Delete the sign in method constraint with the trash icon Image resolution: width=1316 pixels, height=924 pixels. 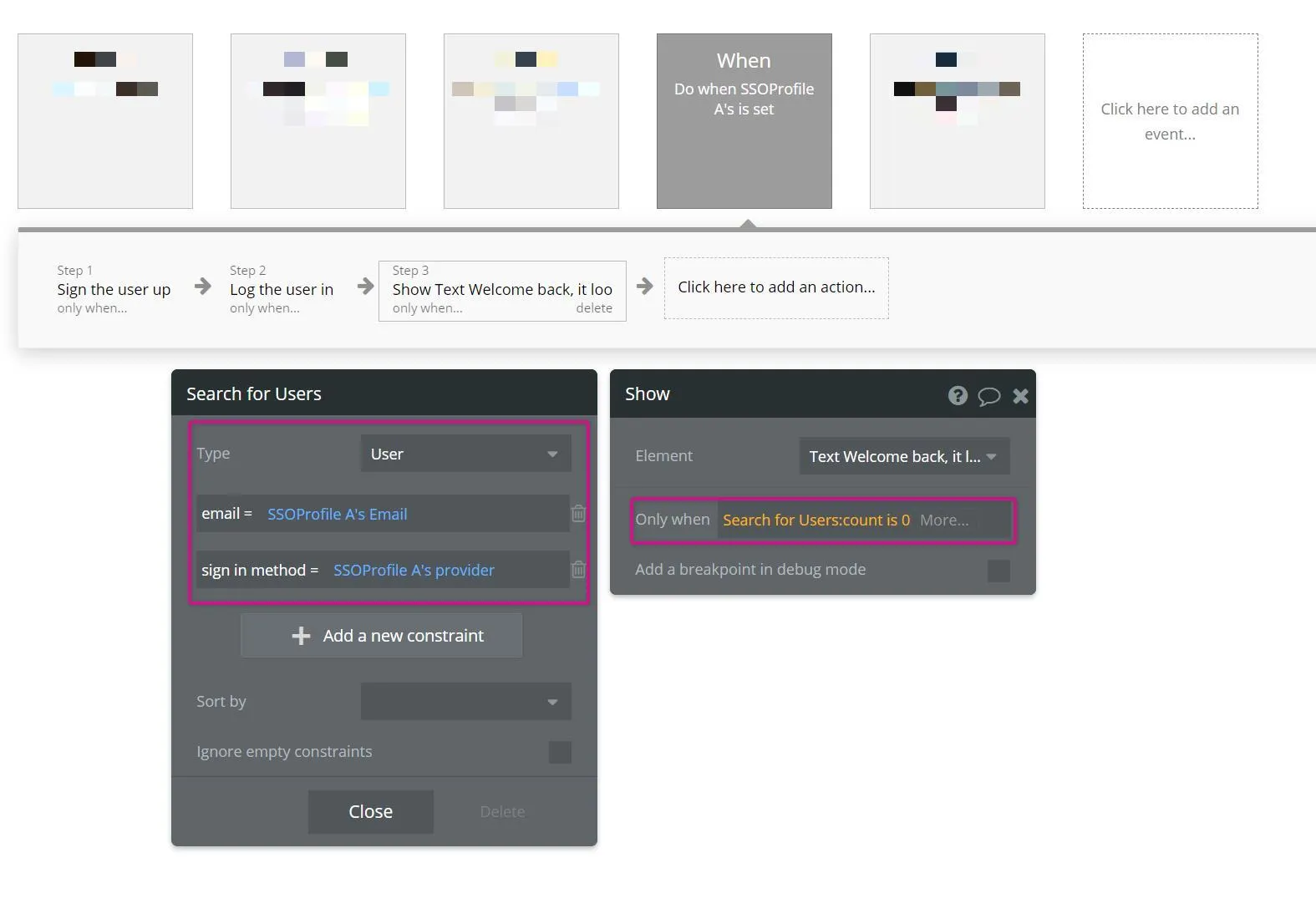click(x=578, y=570)
